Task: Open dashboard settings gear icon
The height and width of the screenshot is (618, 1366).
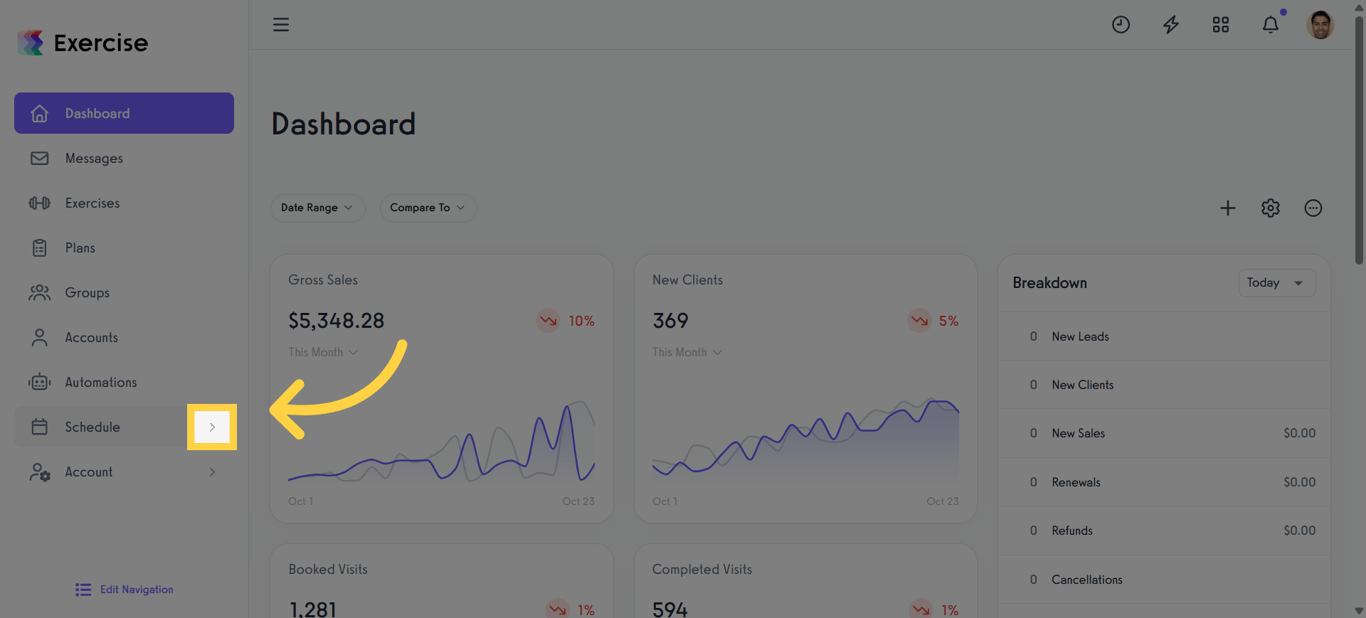Action: click(x=1270, y=208)
